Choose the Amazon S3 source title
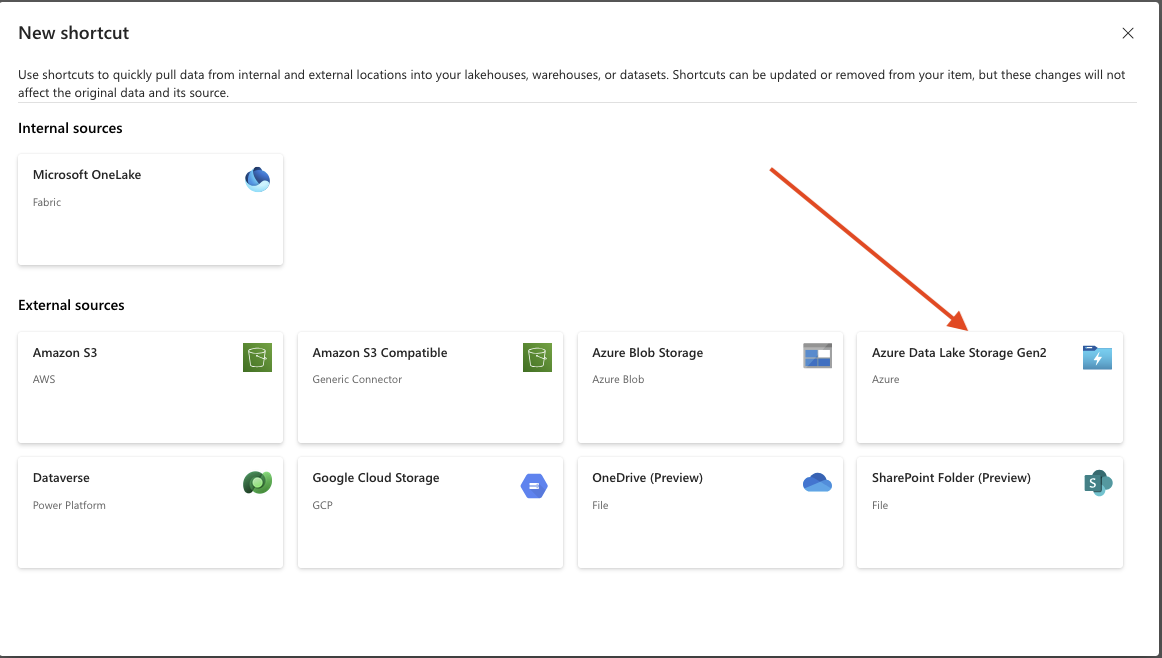Viewport: 1162px width, 658px height. coord(65,353)
